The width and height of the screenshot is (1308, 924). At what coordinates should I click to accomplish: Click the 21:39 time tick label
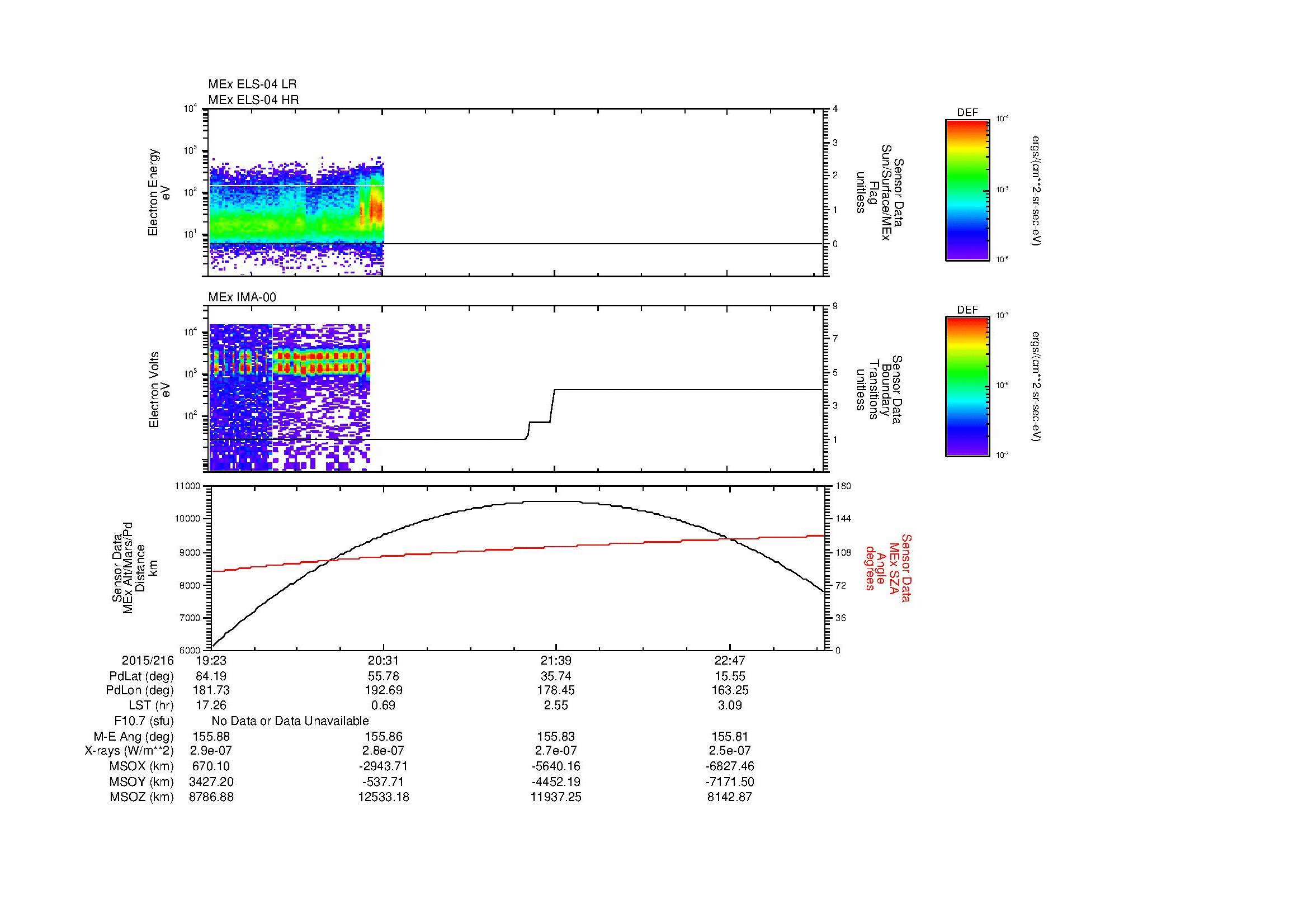click(x=556, y=661)
